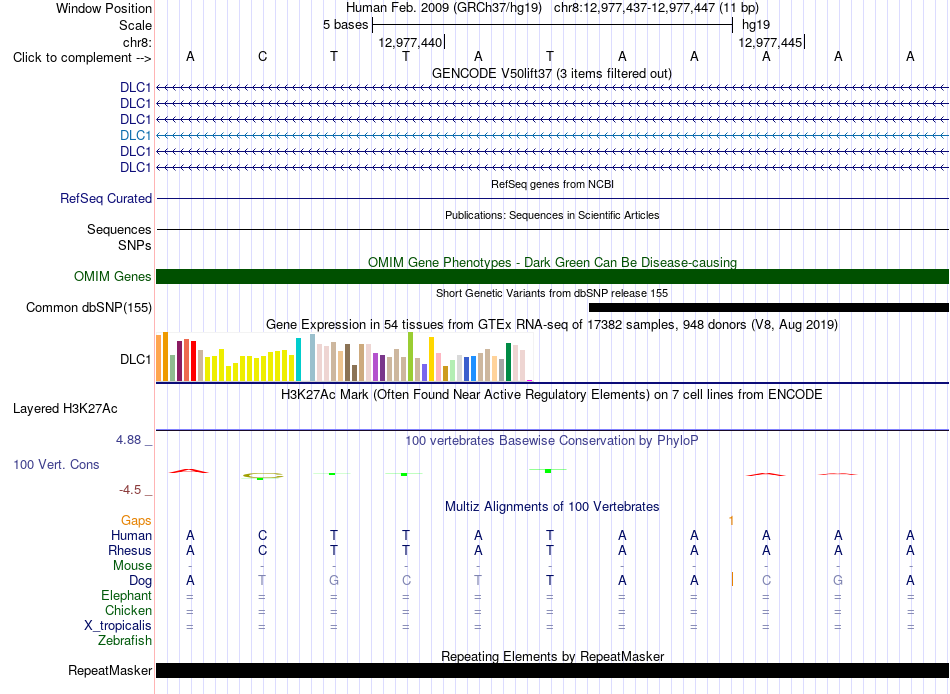
Task: Click the 'RepeatMasker' track label
Action: (x=110, y=670)
